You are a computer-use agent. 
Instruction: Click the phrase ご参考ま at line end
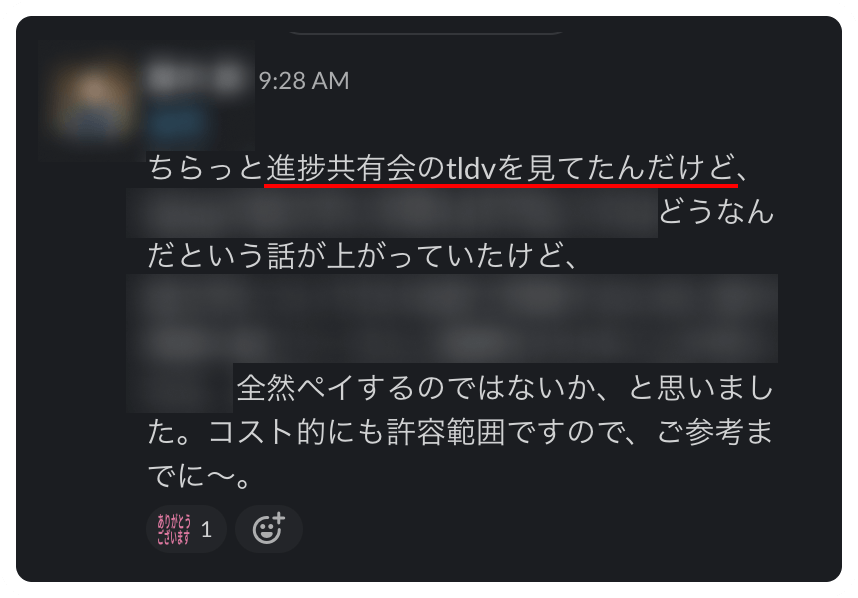pyautogui.click(x=715, y=432)
